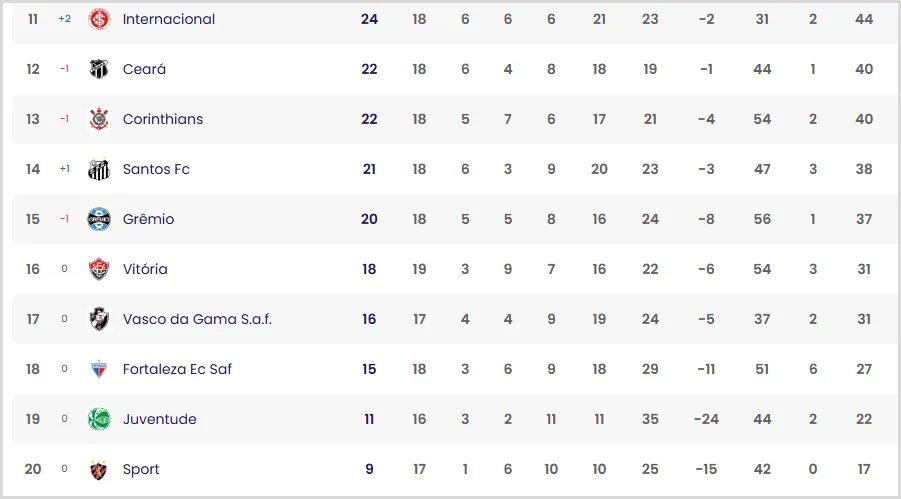Image resolution: width=901 pixels, height=499 pixels.
Task: Click Santos Fc points value 21
Action: pyautogui.click(x=369, y=169)
